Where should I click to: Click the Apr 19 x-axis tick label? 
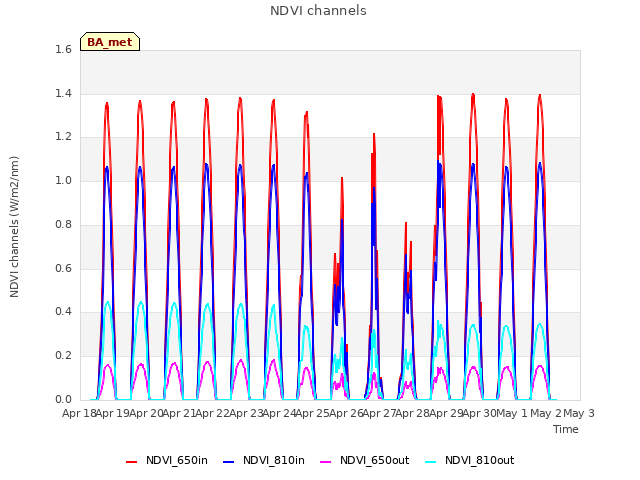click(x=113, y=413)
